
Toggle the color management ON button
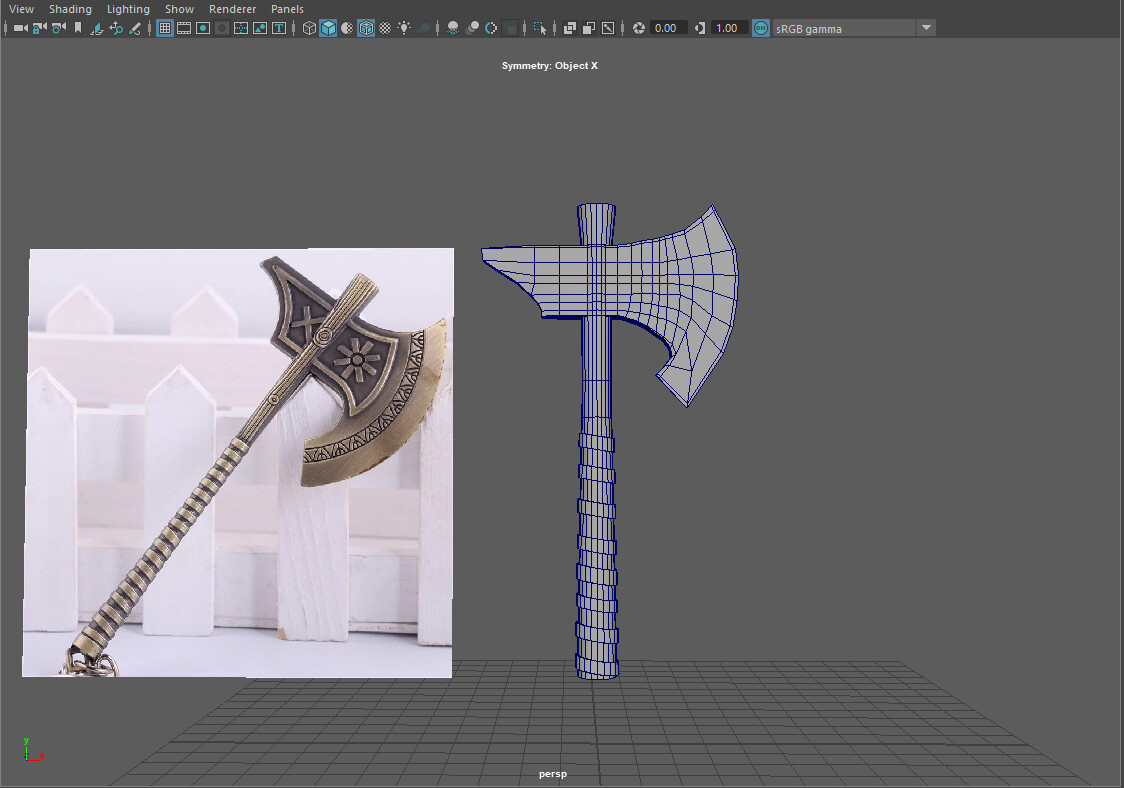(760, 28)
